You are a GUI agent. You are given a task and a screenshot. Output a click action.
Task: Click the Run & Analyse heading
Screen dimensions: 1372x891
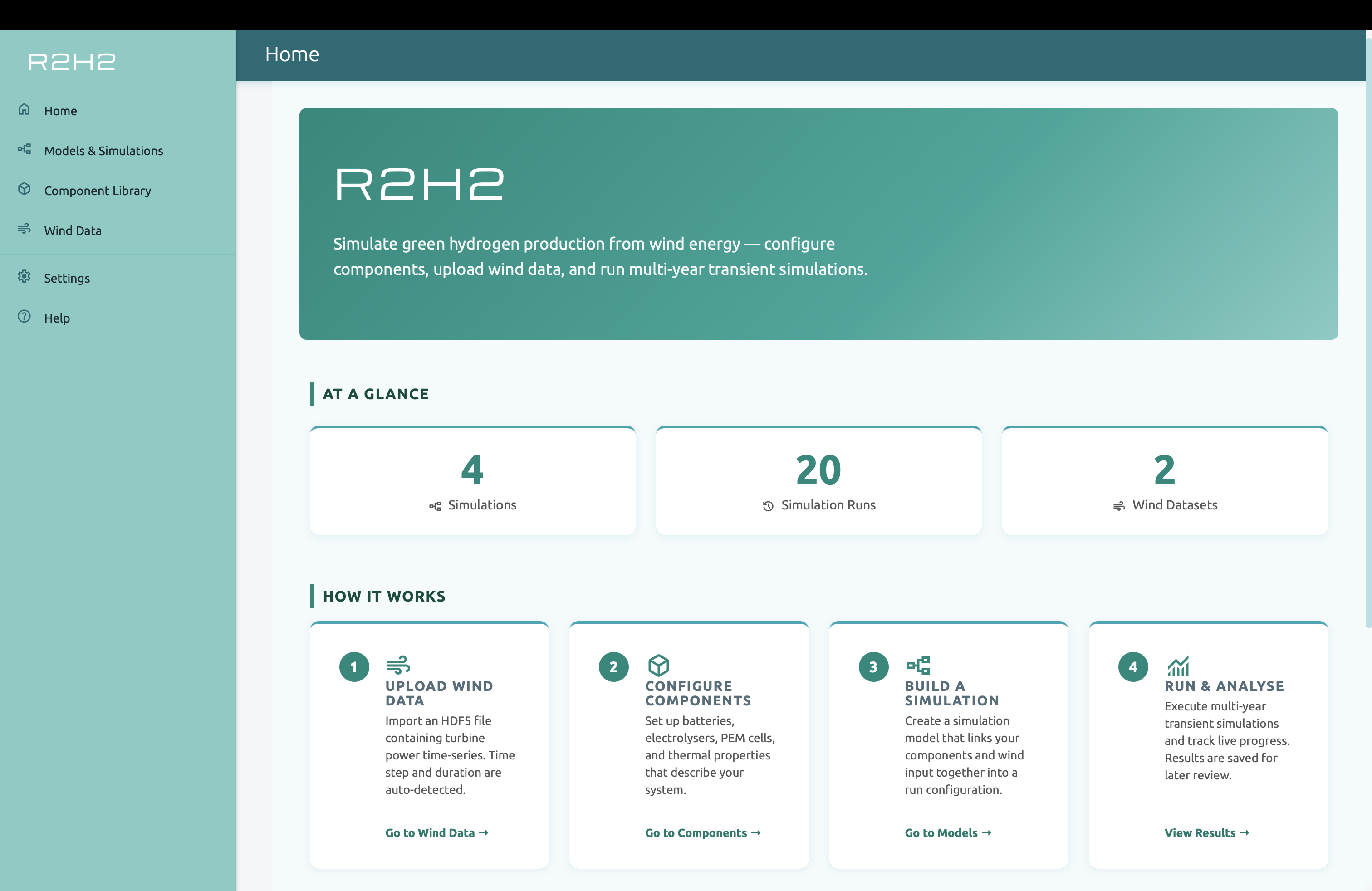(x=1225, y=686)
